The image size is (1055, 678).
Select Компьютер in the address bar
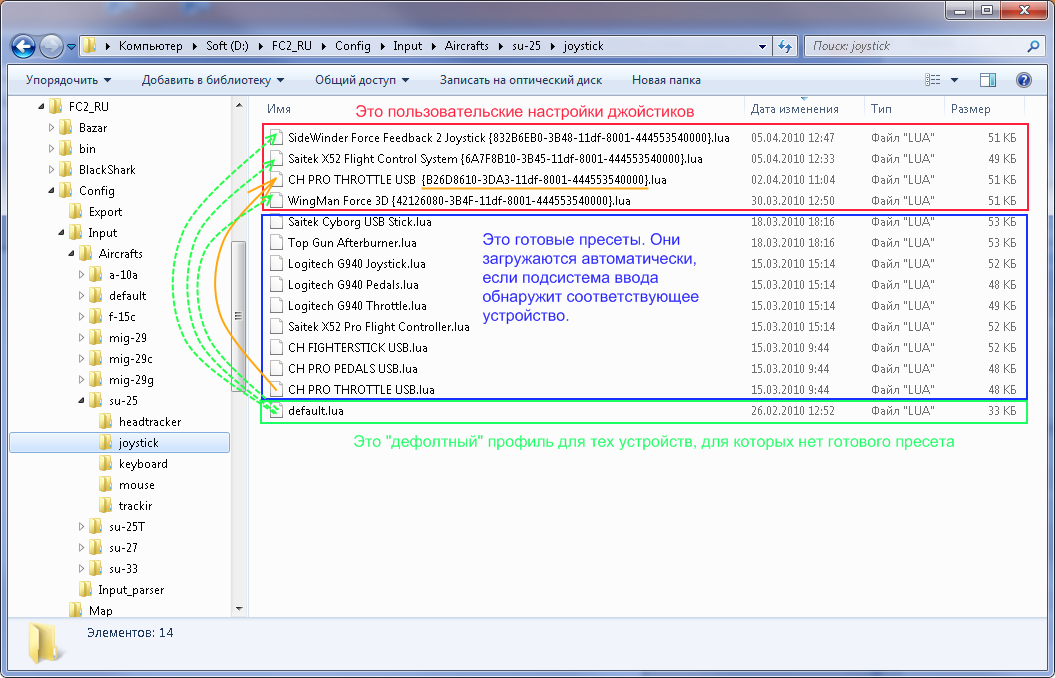151,46
